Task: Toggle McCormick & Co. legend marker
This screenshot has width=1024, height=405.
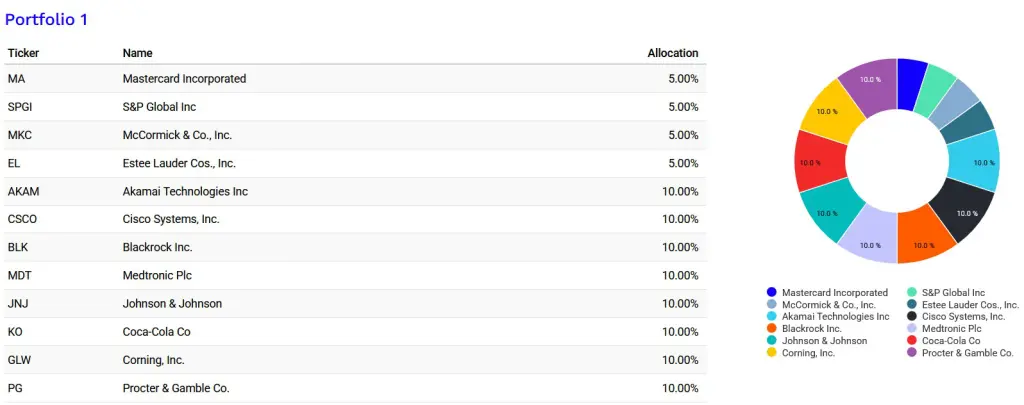Action: [772, 304]
